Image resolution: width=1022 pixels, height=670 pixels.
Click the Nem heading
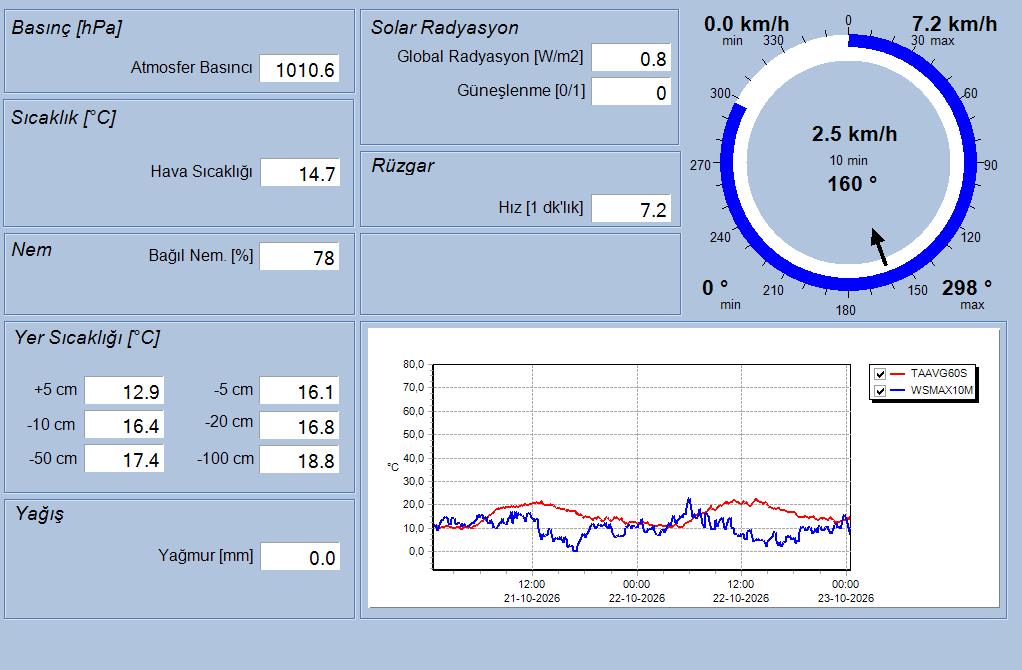[x=31, y=250]
